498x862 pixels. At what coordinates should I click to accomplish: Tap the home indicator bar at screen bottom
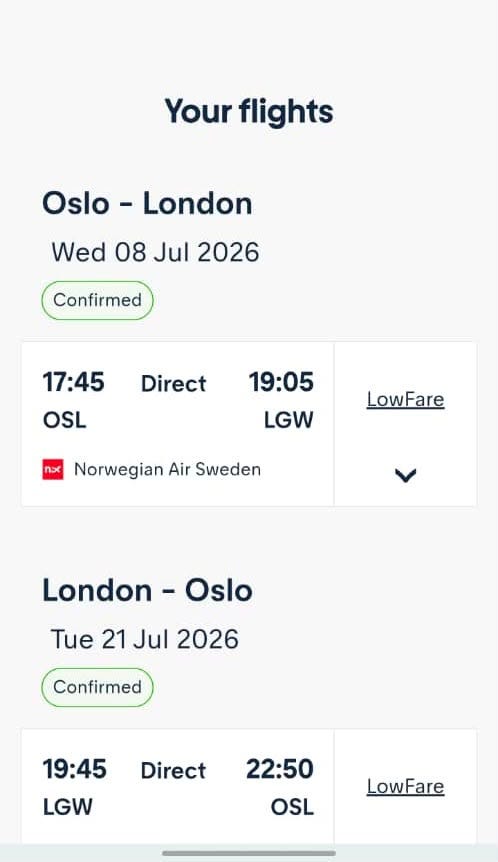click(x=249, y=853)
